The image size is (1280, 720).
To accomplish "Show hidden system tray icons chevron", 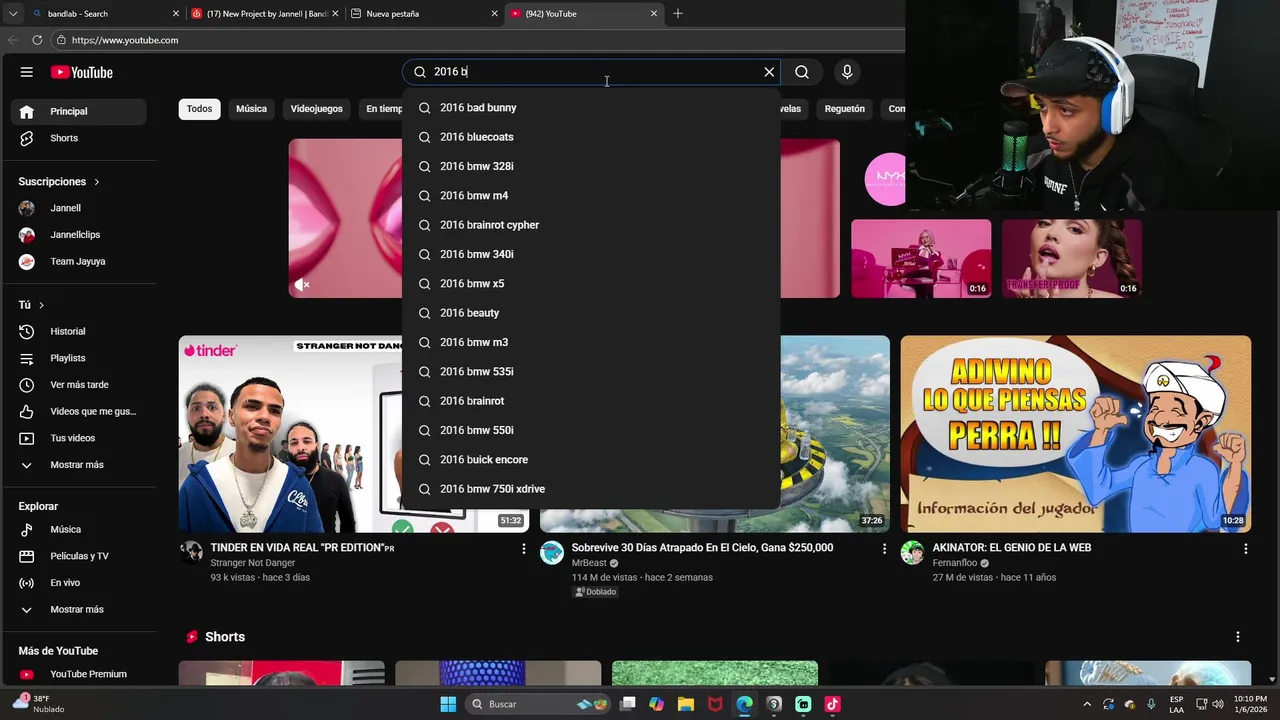I will pos(1087,704).
